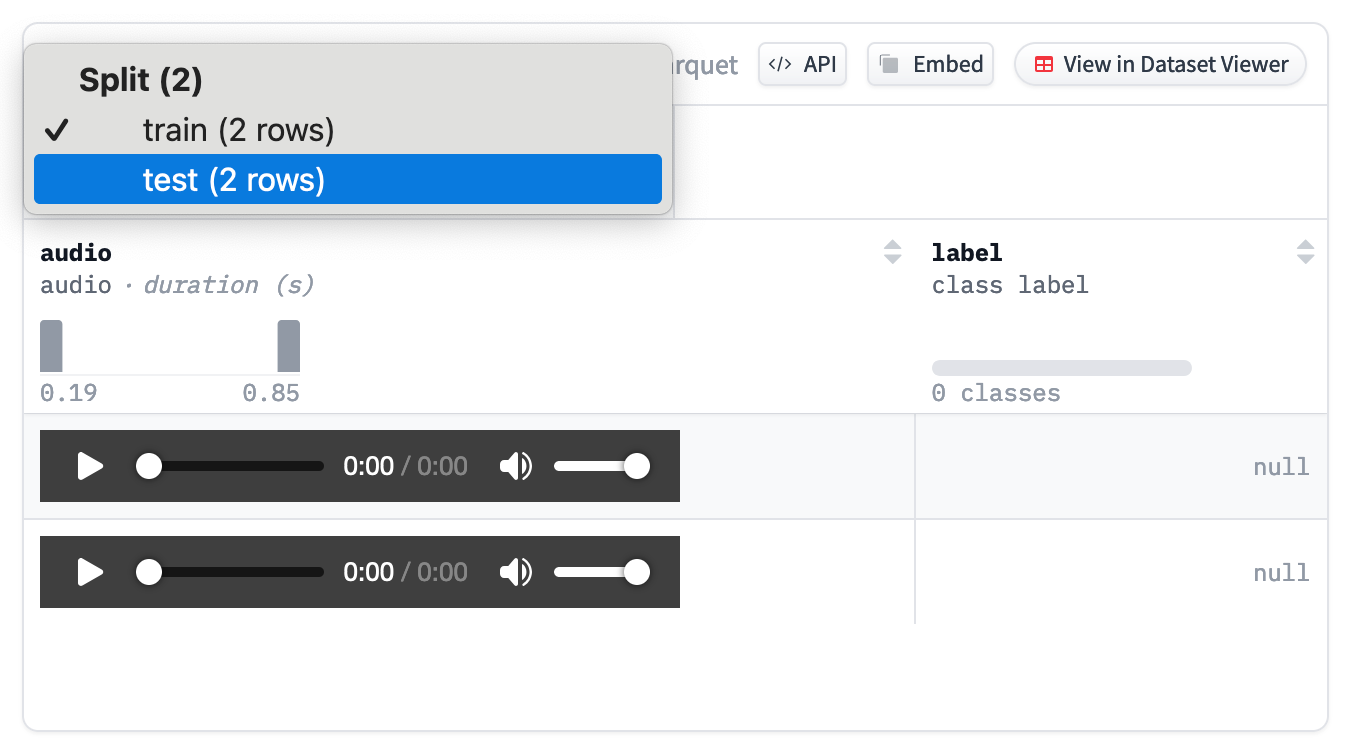Click the 0.19 duration histogram bar

(x=51, y=347)
